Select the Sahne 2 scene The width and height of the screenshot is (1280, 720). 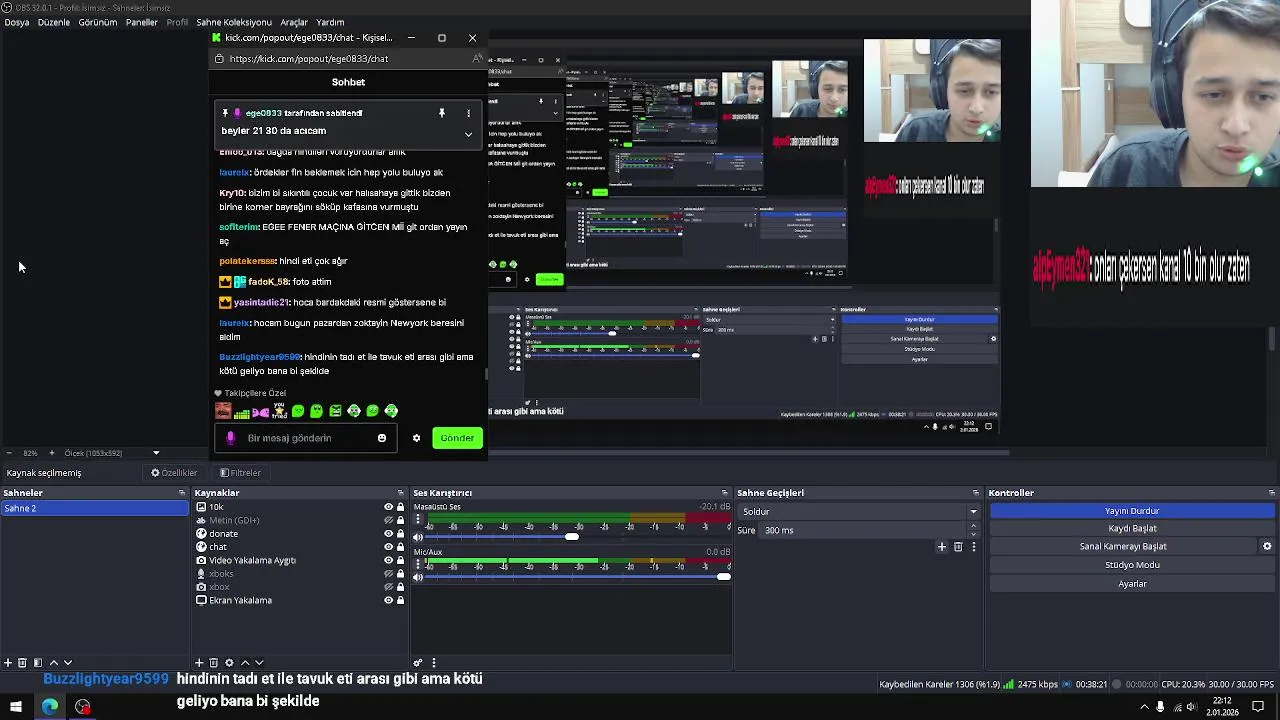tap(95, 508)
